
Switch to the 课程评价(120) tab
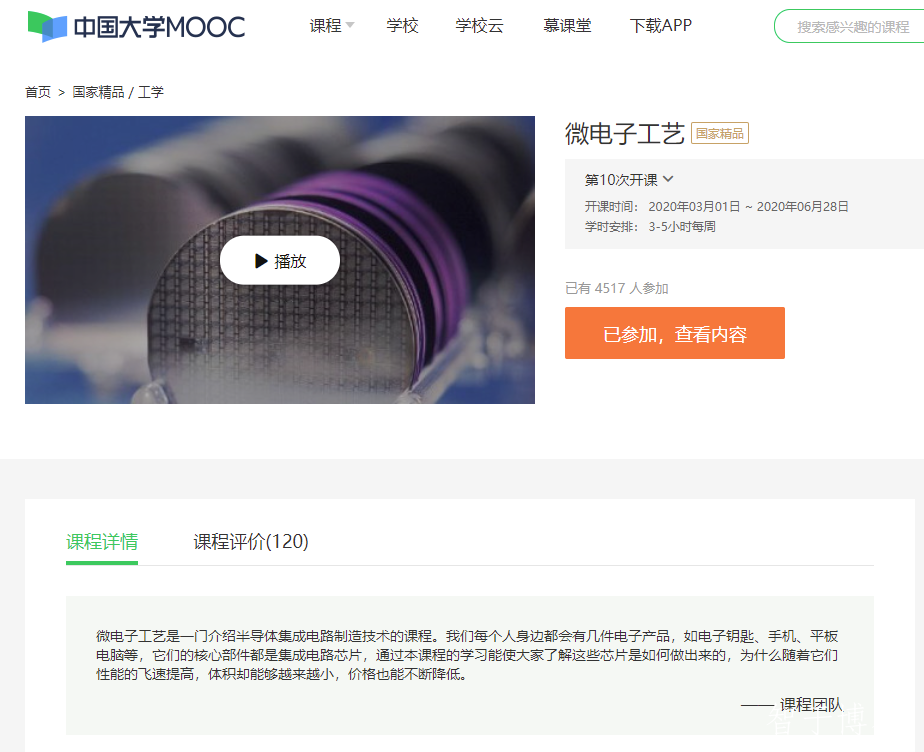coord(251,542)
